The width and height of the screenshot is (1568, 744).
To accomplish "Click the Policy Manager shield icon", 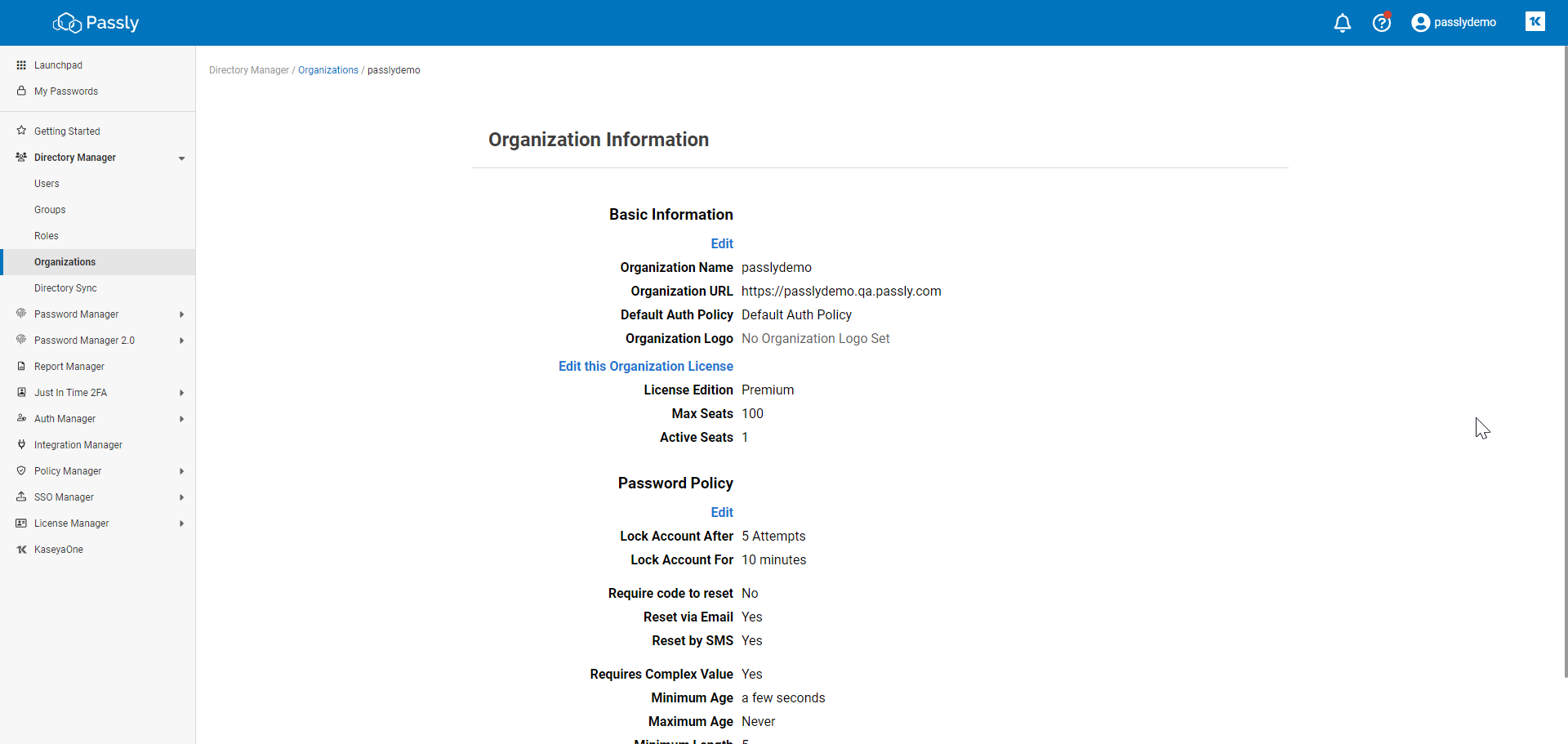I will coord(21,470).
